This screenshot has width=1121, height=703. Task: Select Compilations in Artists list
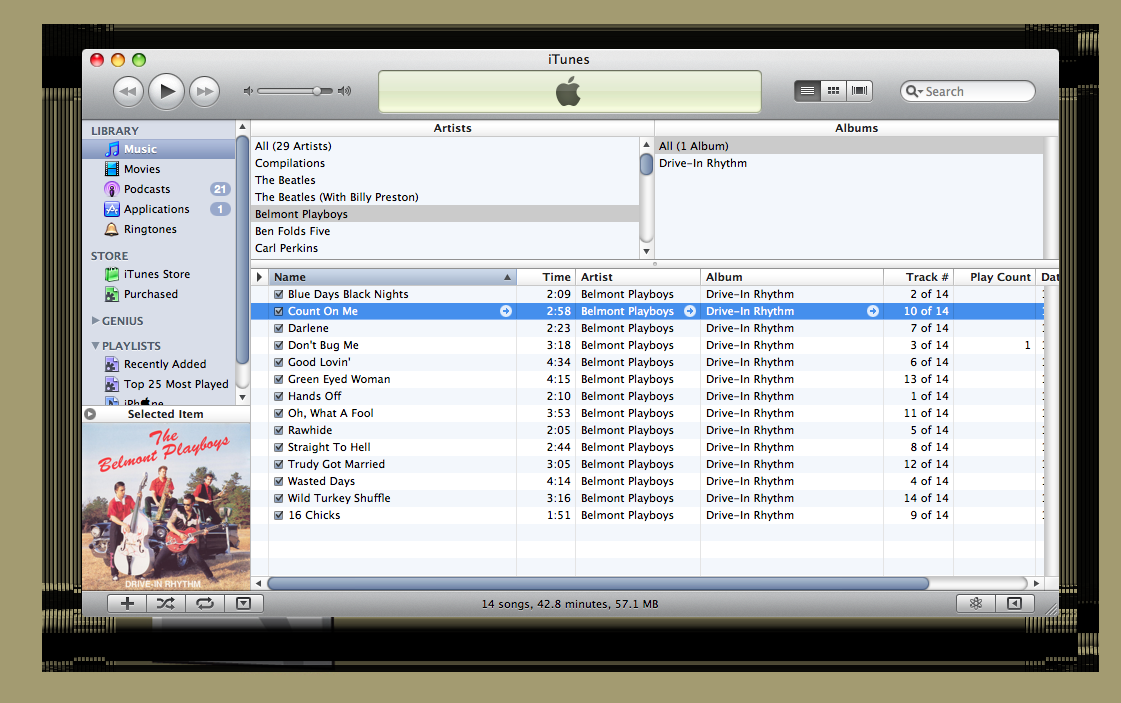coord(445,163)
